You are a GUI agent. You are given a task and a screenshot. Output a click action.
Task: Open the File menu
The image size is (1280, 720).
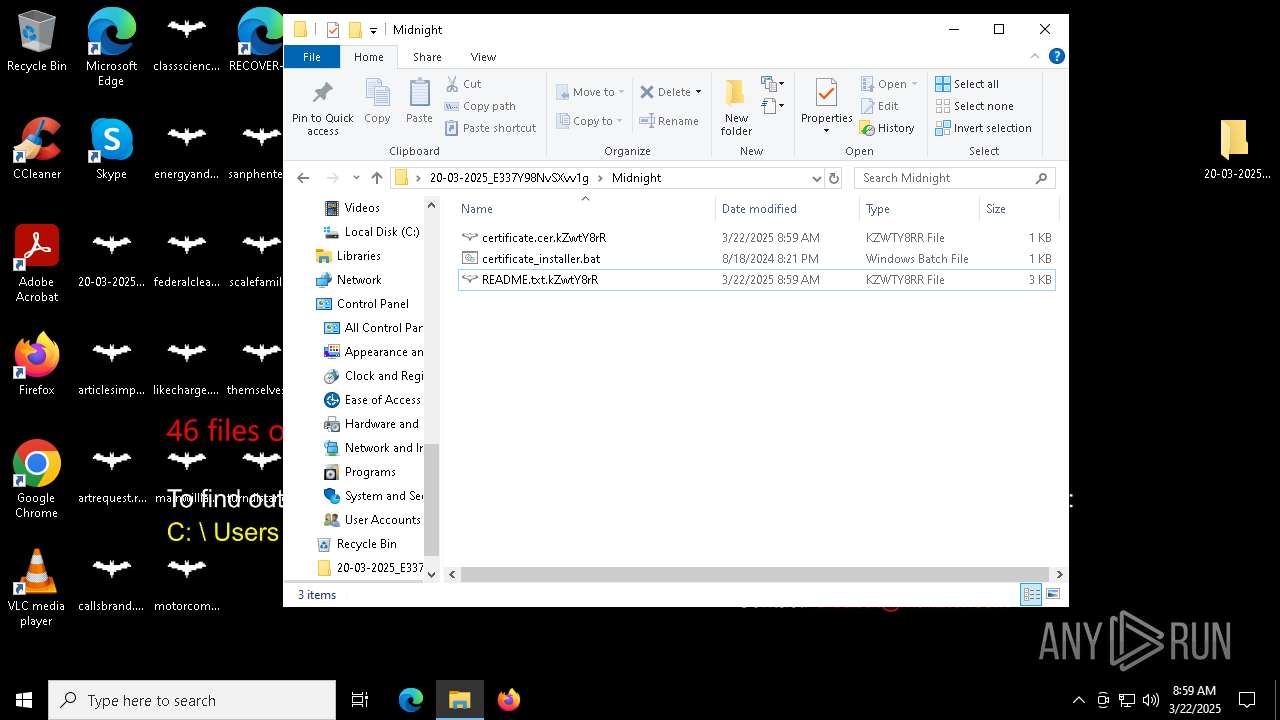312,57
